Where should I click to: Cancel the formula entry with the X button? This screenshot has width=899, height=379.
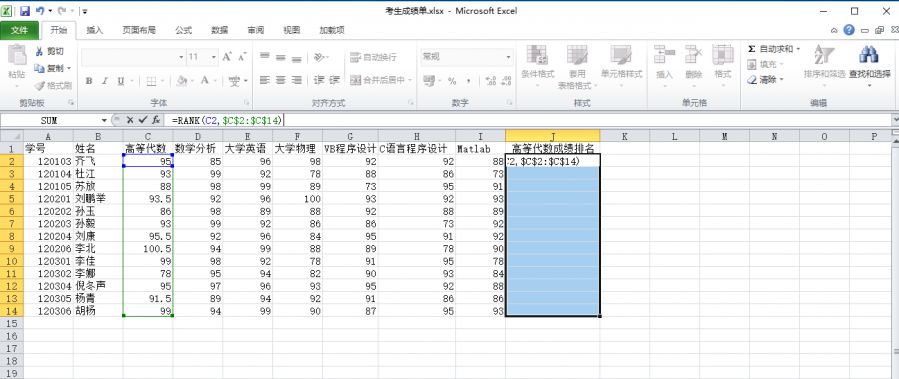pos(130,120)
